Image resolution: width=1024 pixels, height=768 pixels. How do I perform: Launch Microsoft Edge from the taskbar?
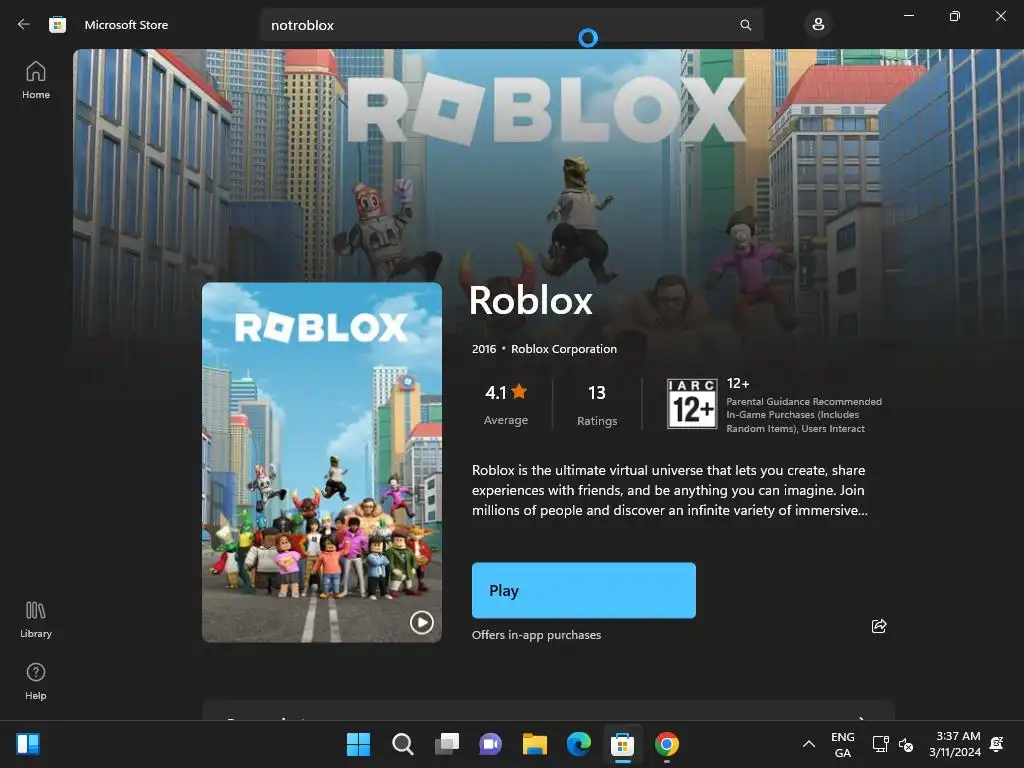coord(579,744)
